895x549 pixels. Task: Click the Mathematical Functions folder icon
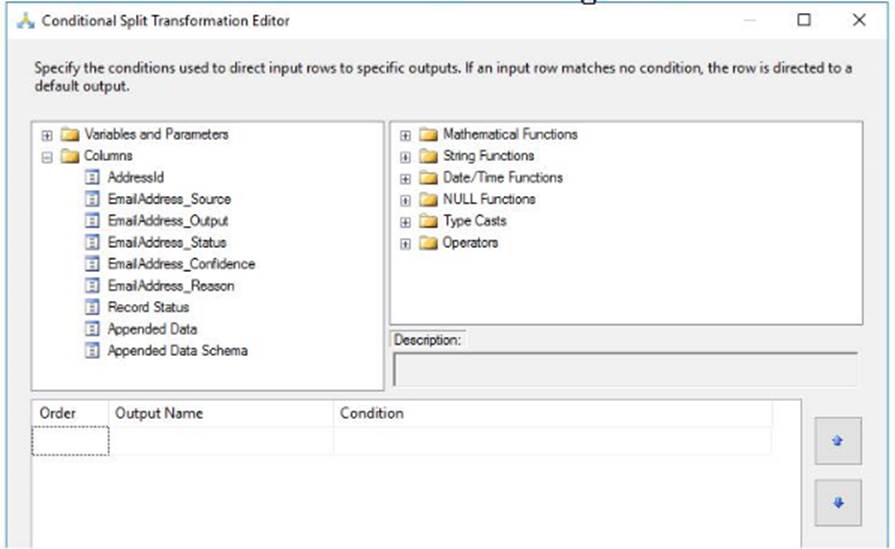[428, 134]
